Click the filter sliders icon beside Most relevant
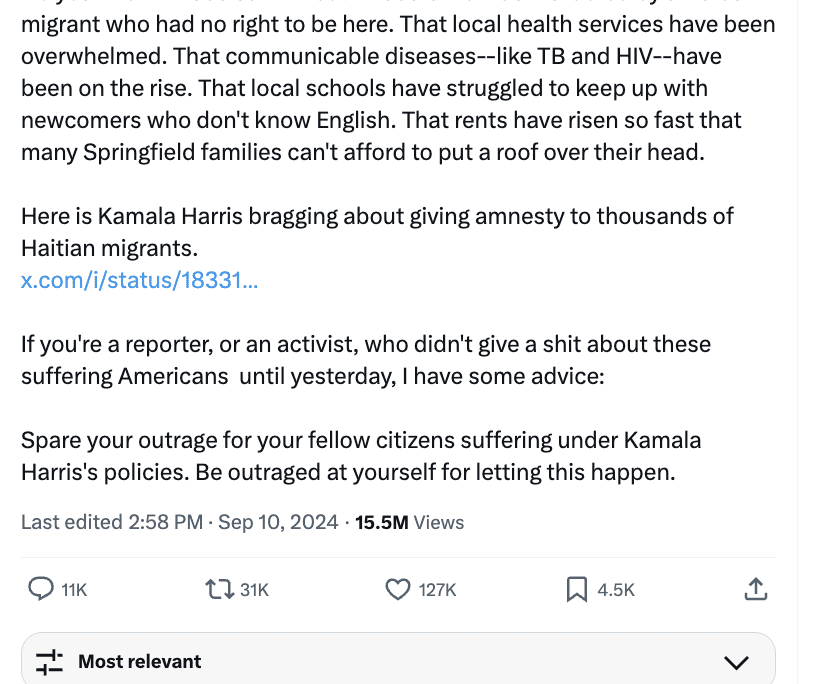The image size is (826, 684). (x=49, y=662)
